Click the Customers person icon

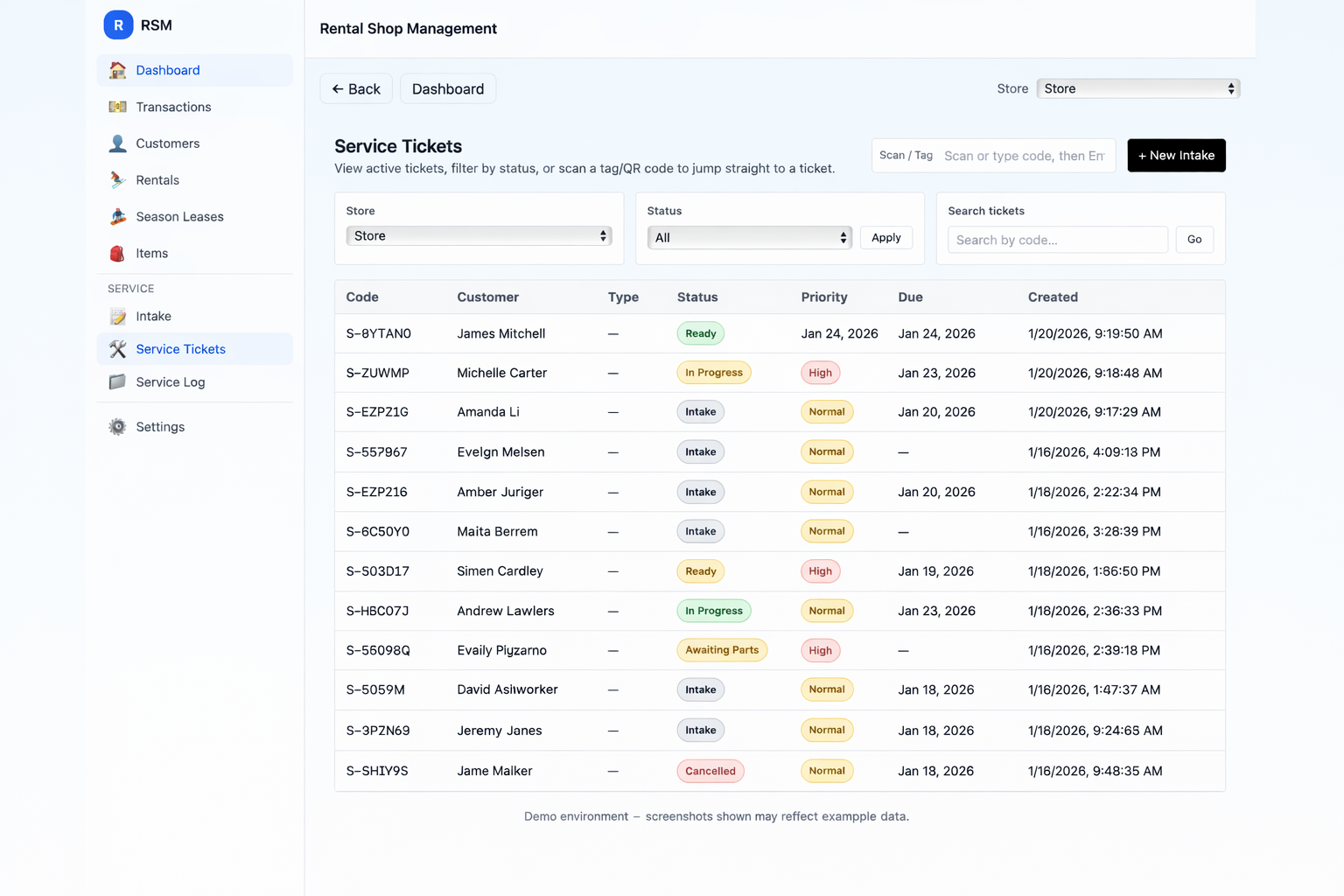tap(117, 143)
